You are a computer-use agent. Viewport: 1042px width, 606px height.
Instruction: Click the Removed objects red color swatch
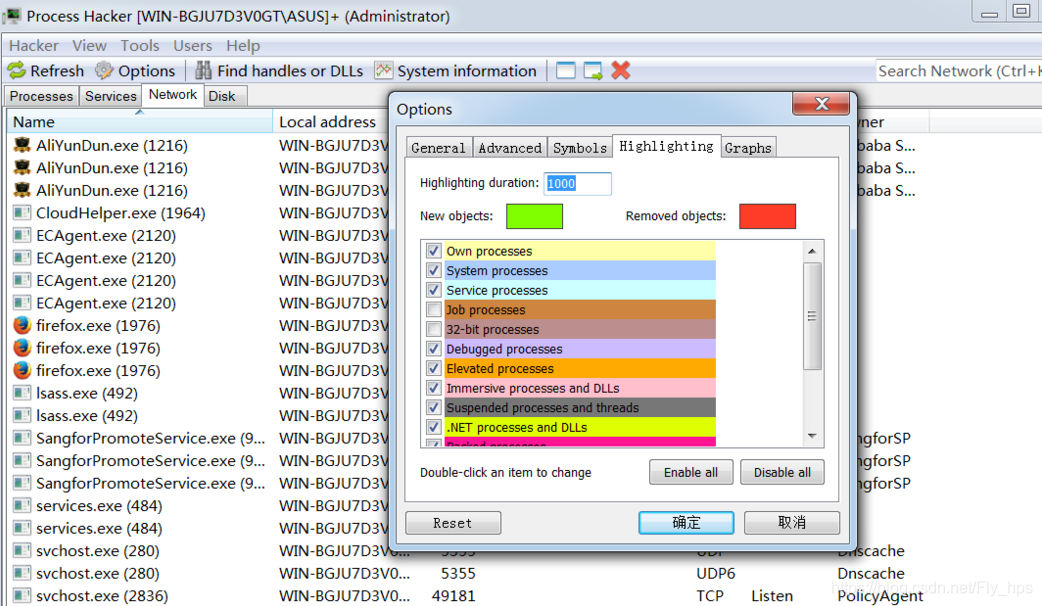click(768, 216)
